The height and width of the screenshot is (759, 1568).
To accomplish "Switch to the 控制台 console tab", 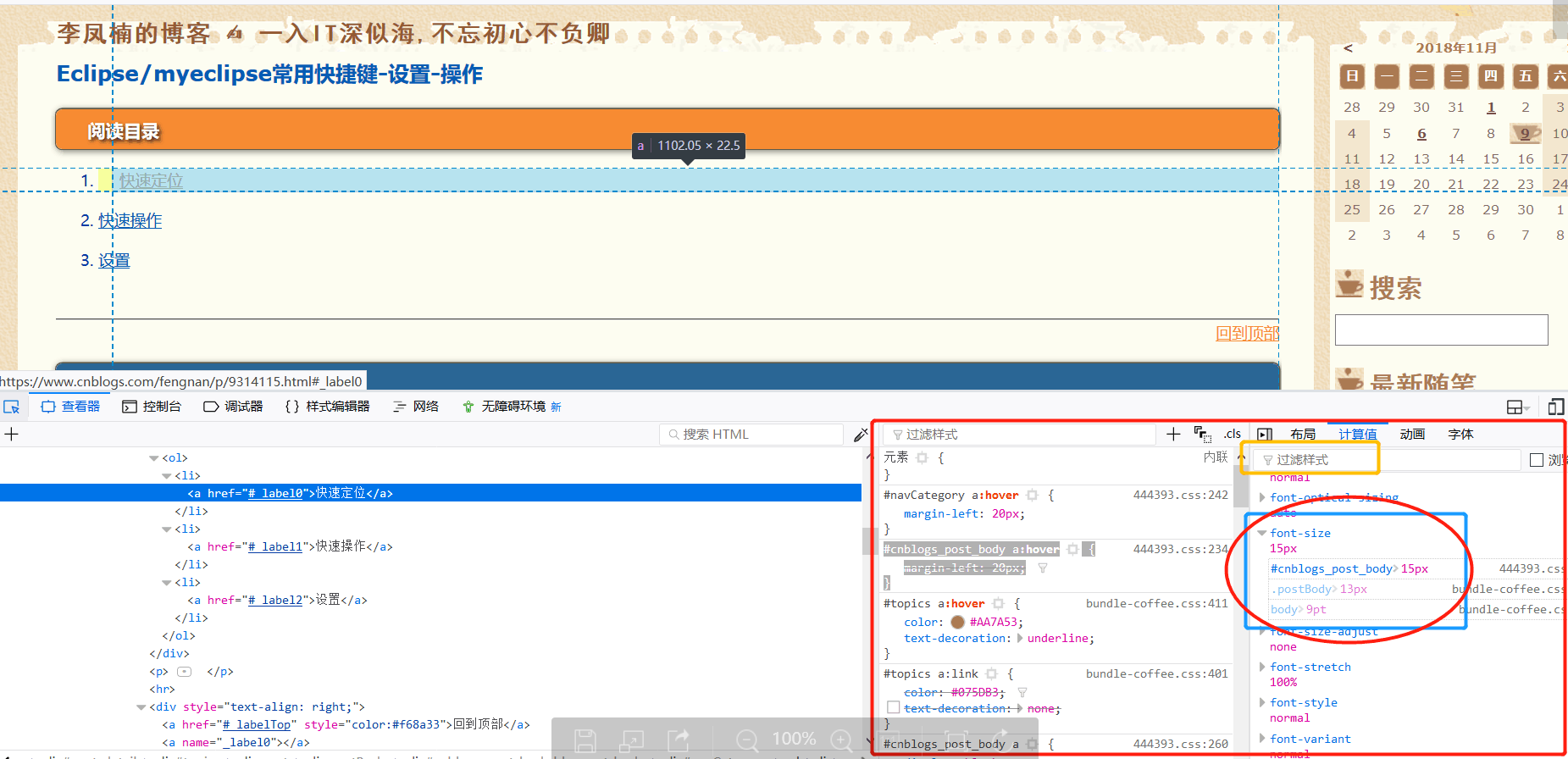I will (x=152, y=407).
